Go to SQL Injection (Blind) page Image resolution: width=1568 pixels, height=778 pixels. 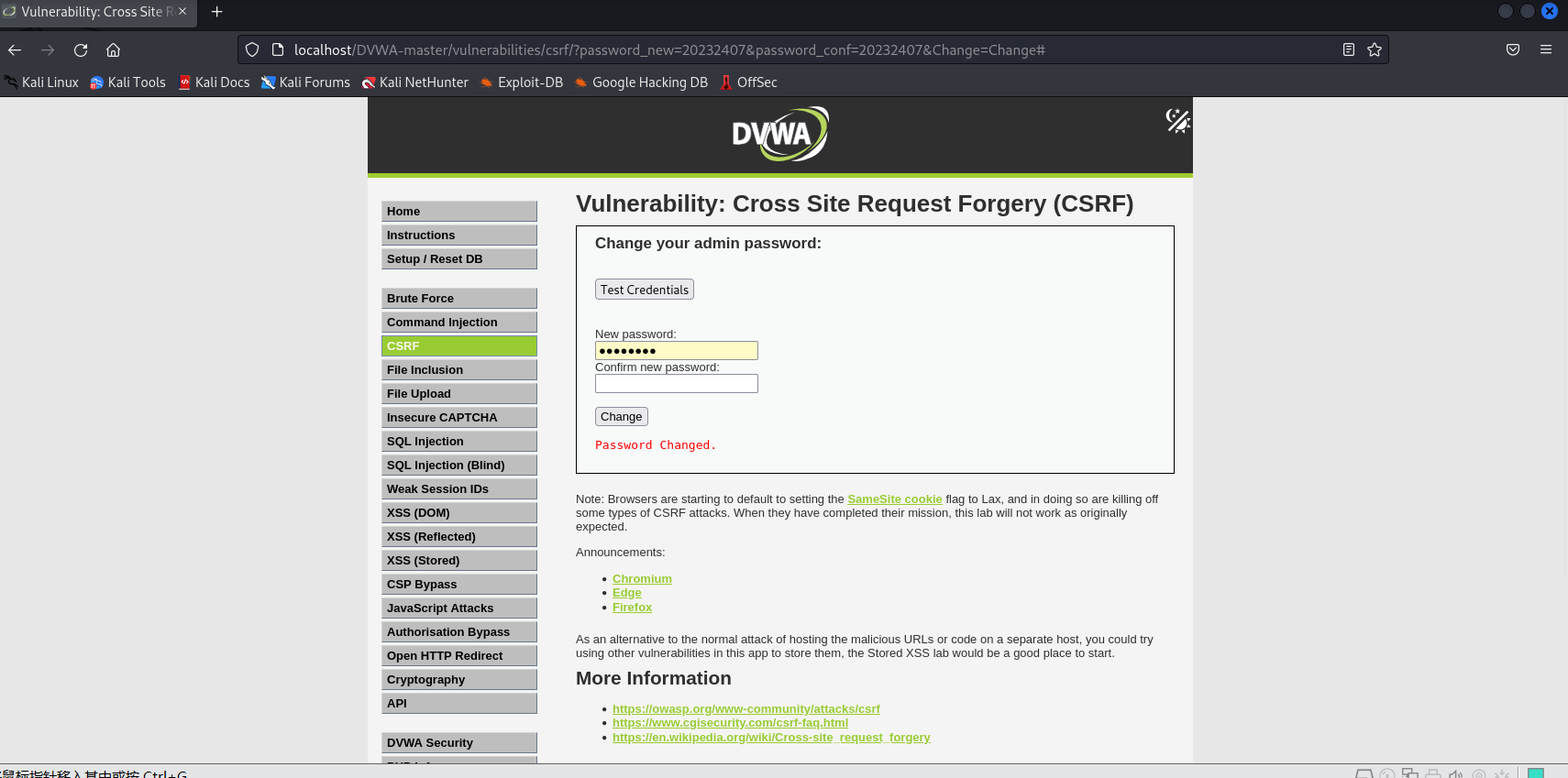(x=459, y=465)
